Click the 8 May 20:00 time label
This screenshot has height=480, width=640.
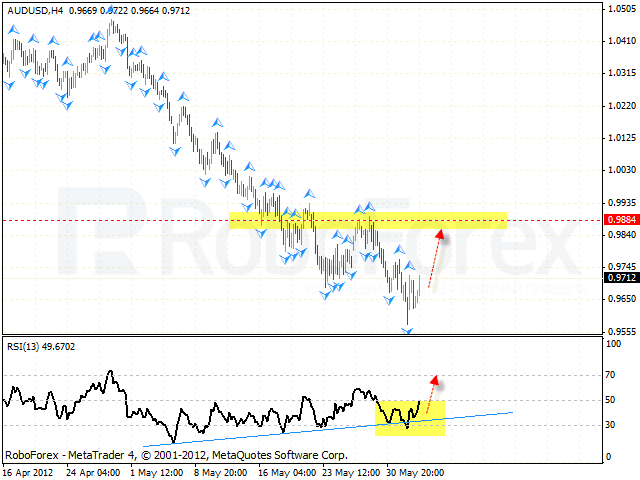tap(221, 473)
